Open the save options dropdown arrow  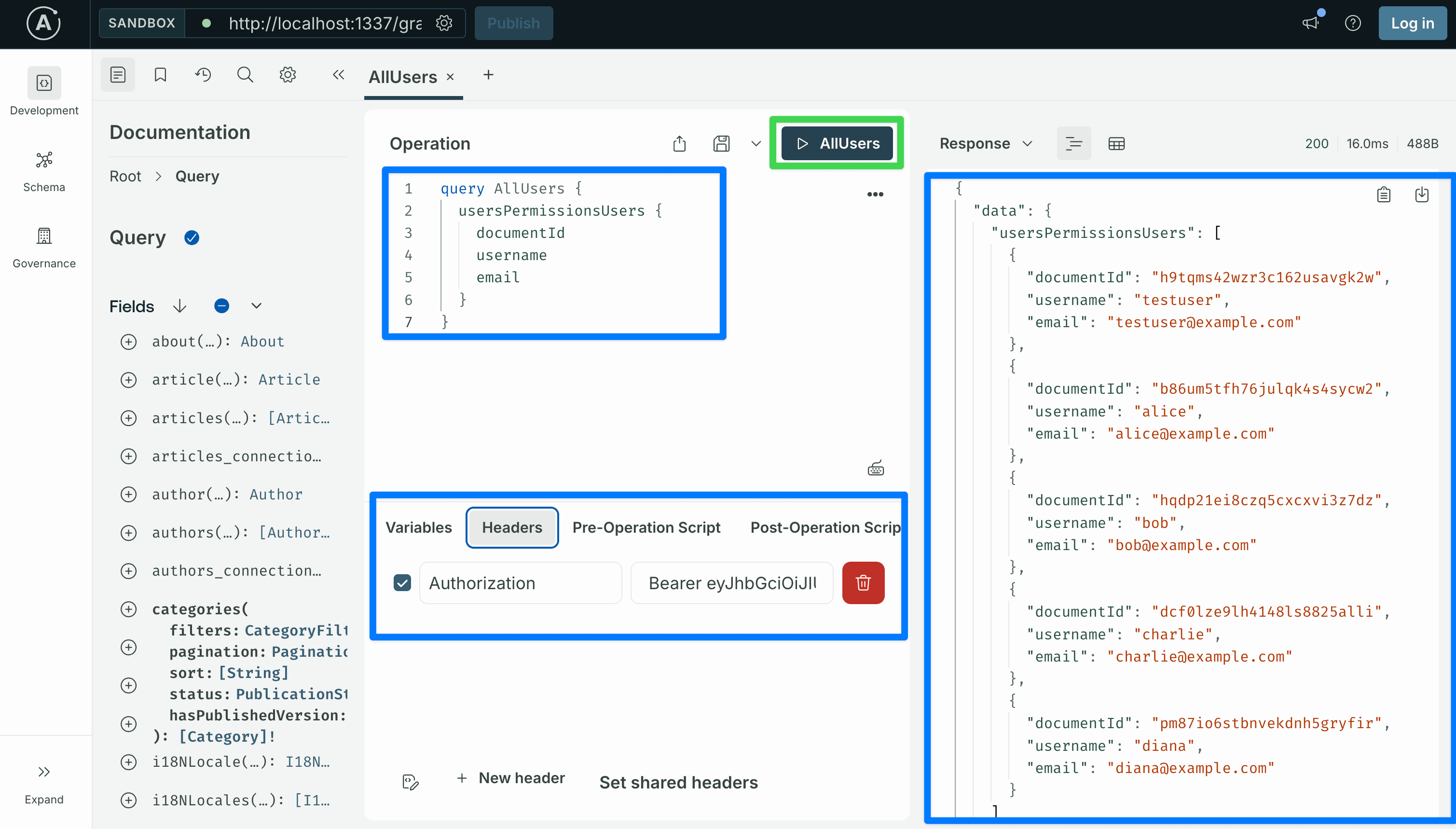click(756, 143)
